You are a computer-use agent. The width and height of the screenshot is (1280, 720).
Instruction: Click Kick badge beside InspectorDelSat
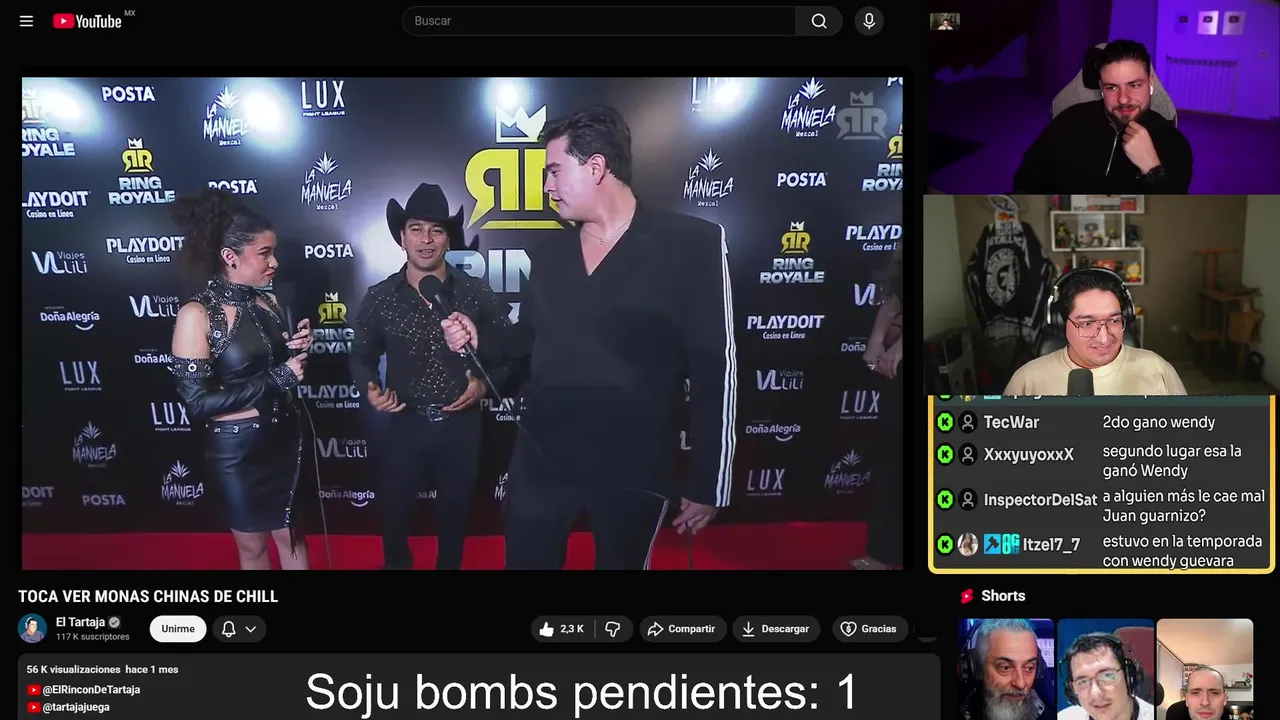point(945,500)
